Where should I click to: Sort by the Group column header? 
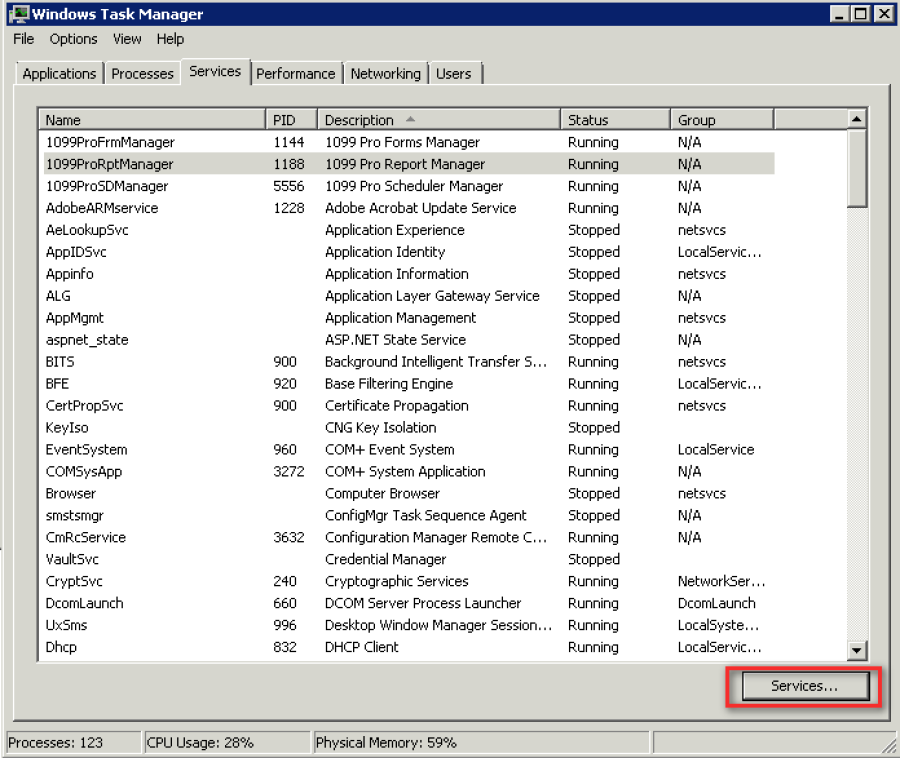coord(722,120)
